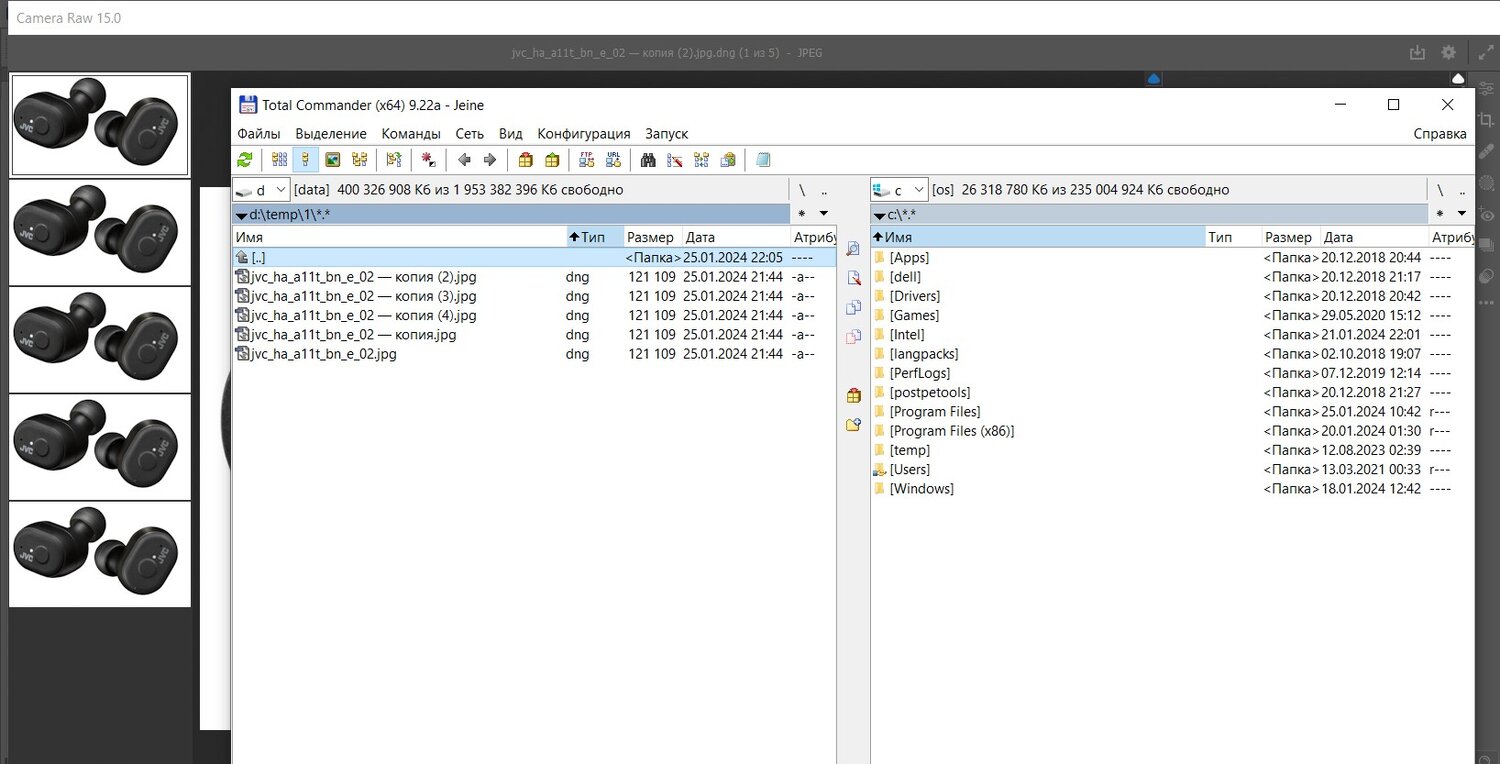
Task: Expand directory history arrow for d:\temp\1
Action: pyautogui.click(x=824, y=214)
